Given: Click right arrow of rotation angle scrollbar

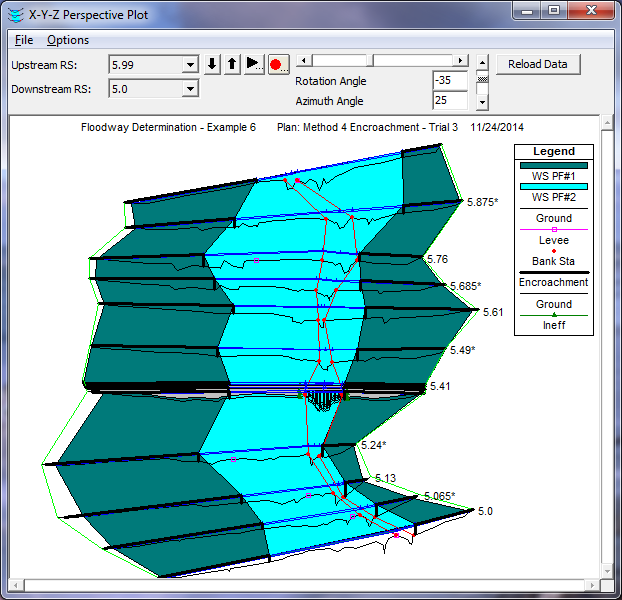Looking at the screenshot, I should click(x=459, y=60).
